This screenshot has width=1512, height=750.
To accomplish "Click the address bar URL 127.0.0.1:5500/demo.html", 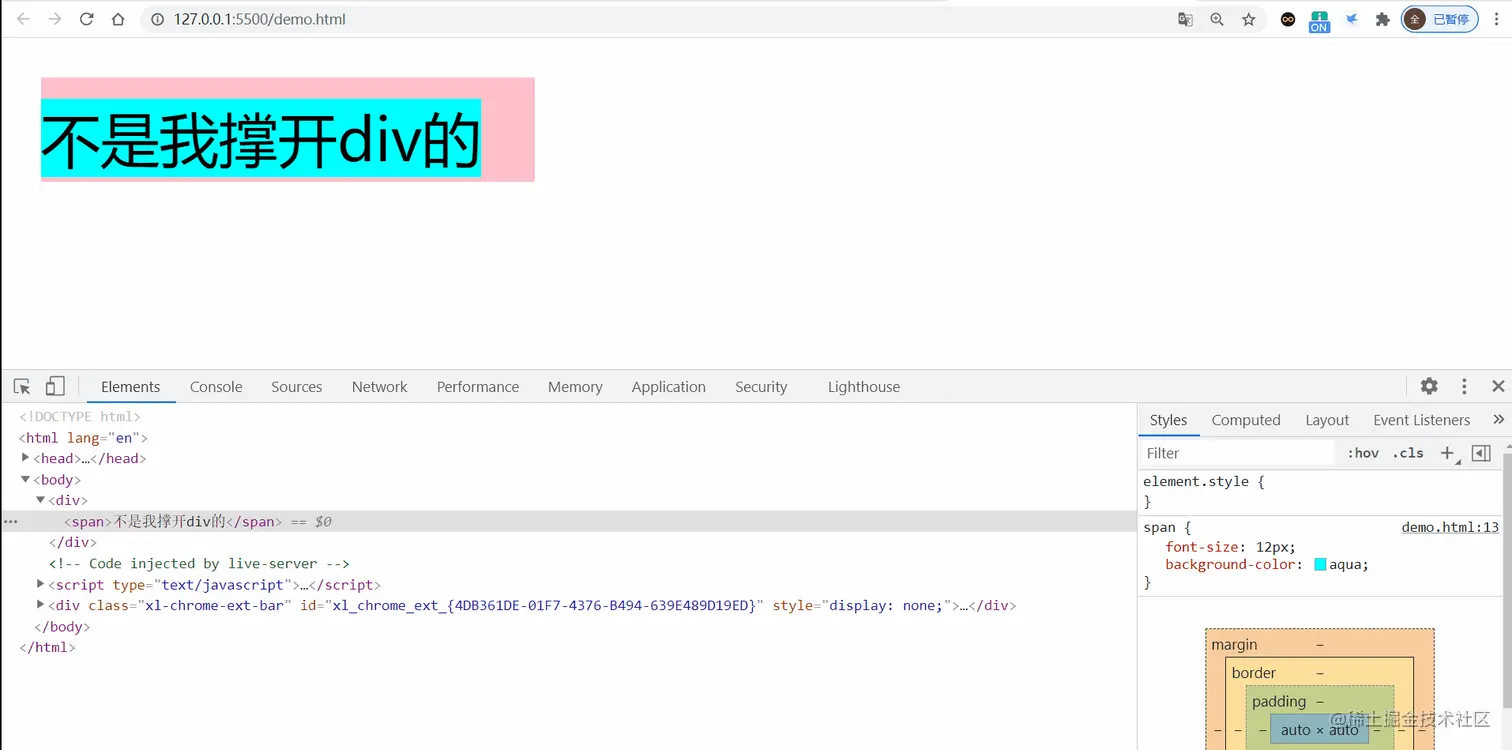I will (x=260, y=19).
